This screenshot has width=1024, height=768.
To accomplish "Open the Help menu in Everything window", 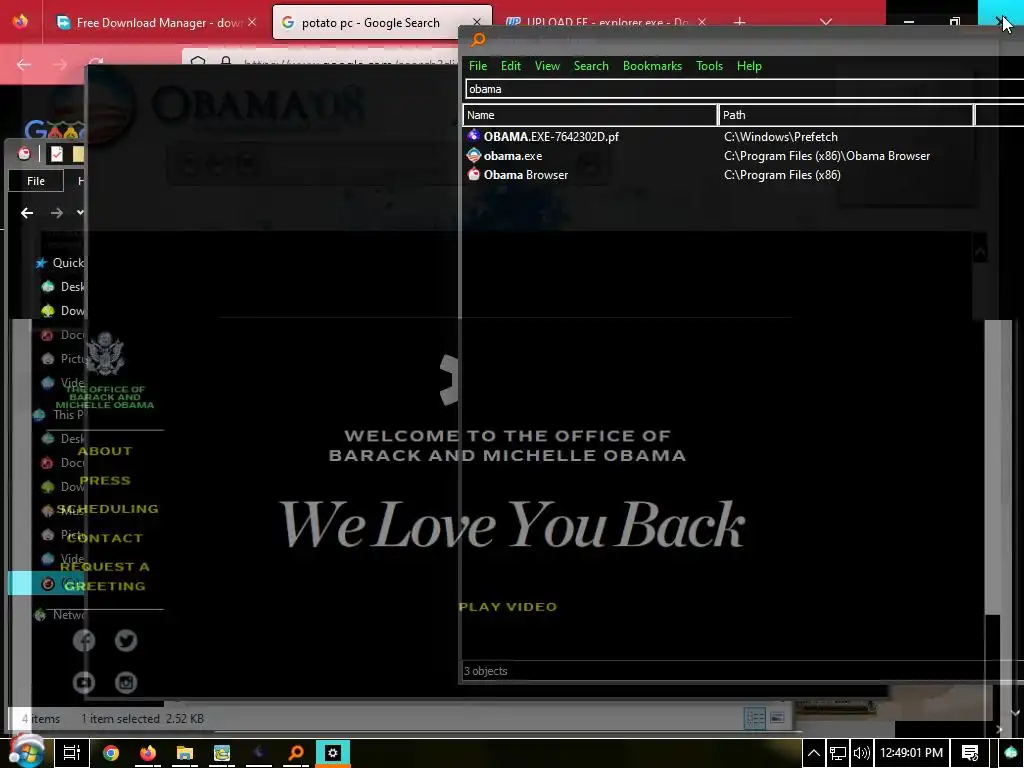I will tap(749, 66).
